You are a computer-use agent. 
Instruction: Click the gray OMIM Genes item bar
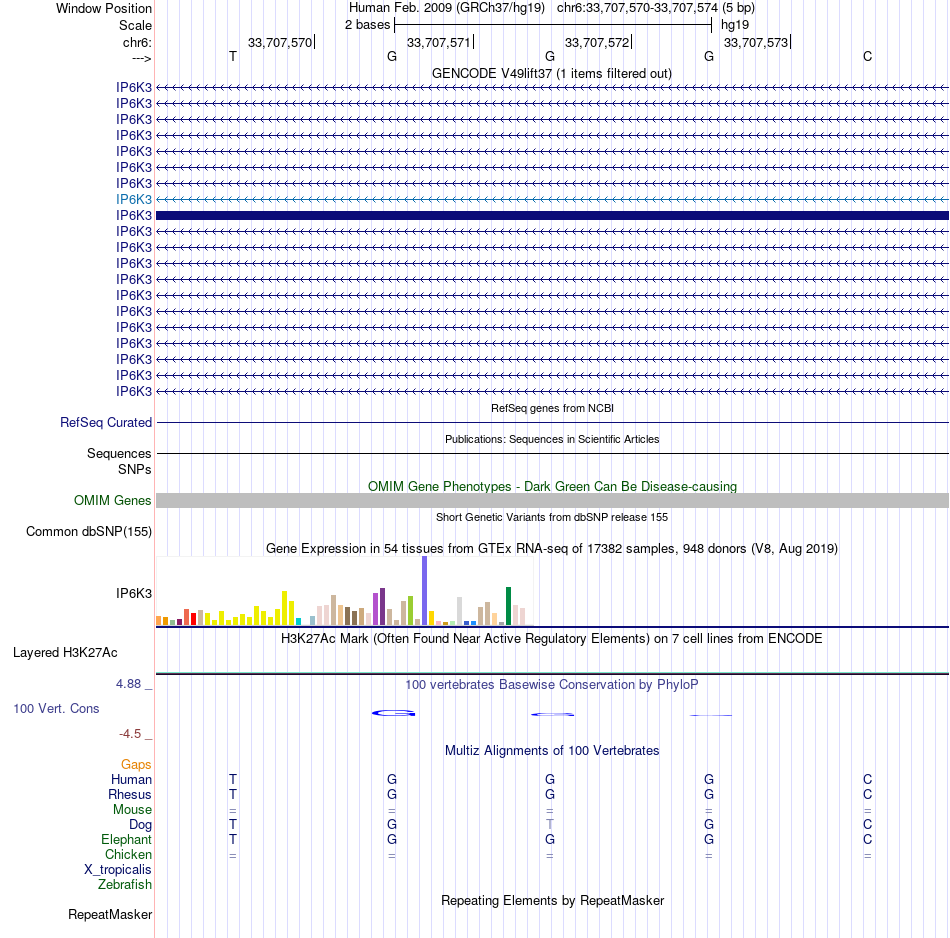(x=552, y=501)
